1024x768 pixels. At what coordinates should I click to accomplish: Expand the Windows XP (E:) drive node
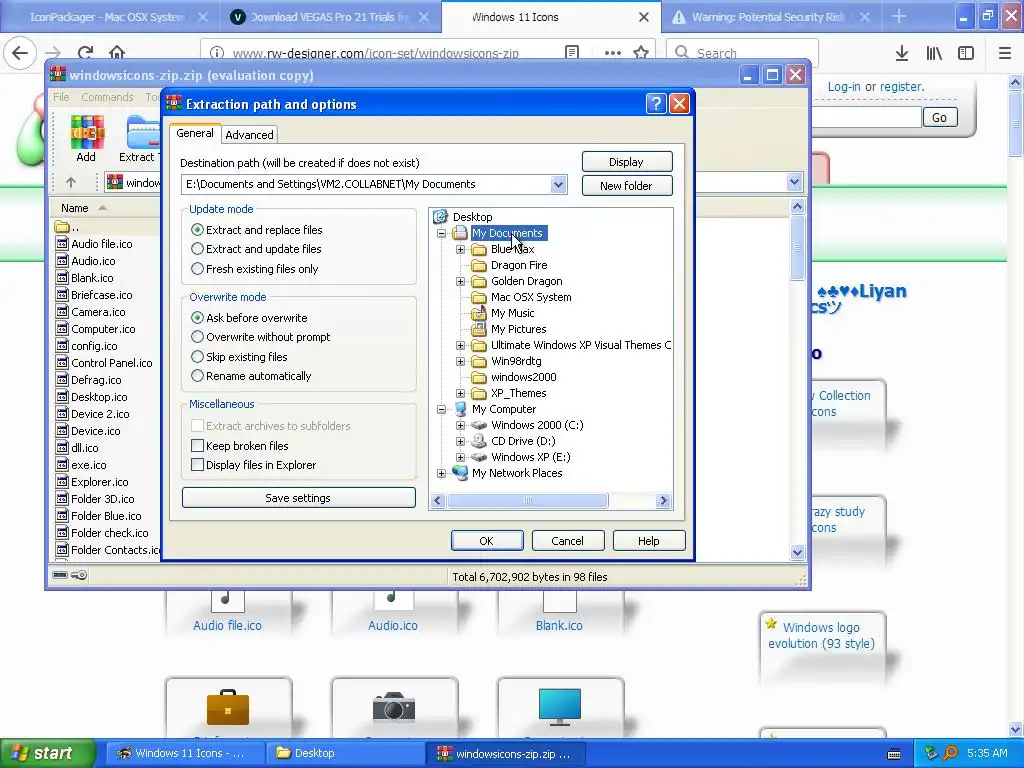[460, 457]
